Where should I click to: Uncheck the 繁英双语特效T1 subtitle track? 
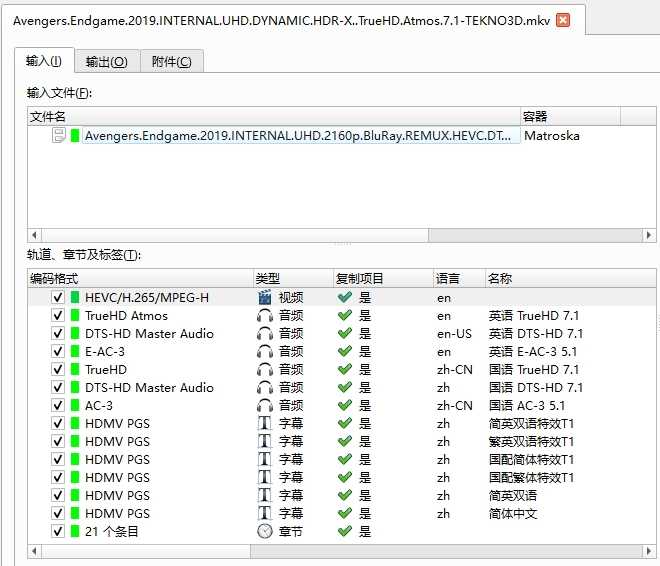click(x=58, y=441)
